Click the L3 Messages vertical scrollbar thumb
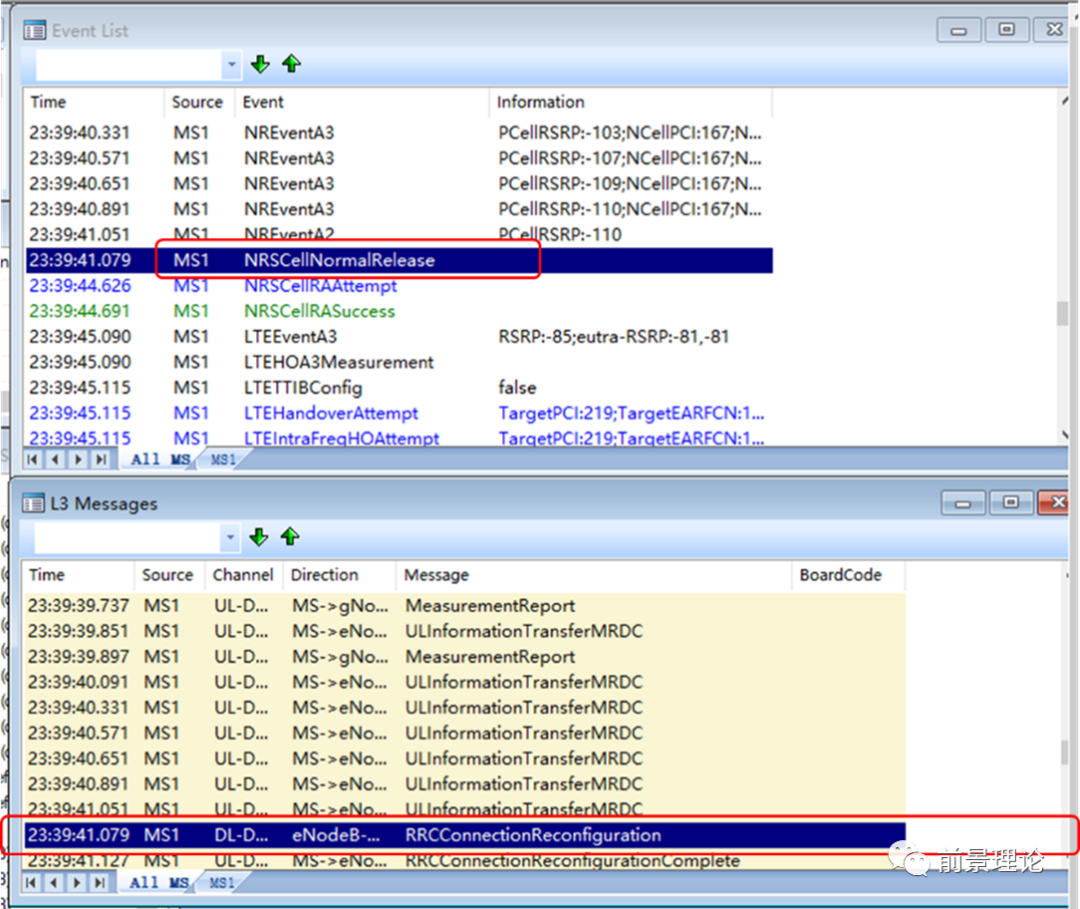 [1066, 752]
